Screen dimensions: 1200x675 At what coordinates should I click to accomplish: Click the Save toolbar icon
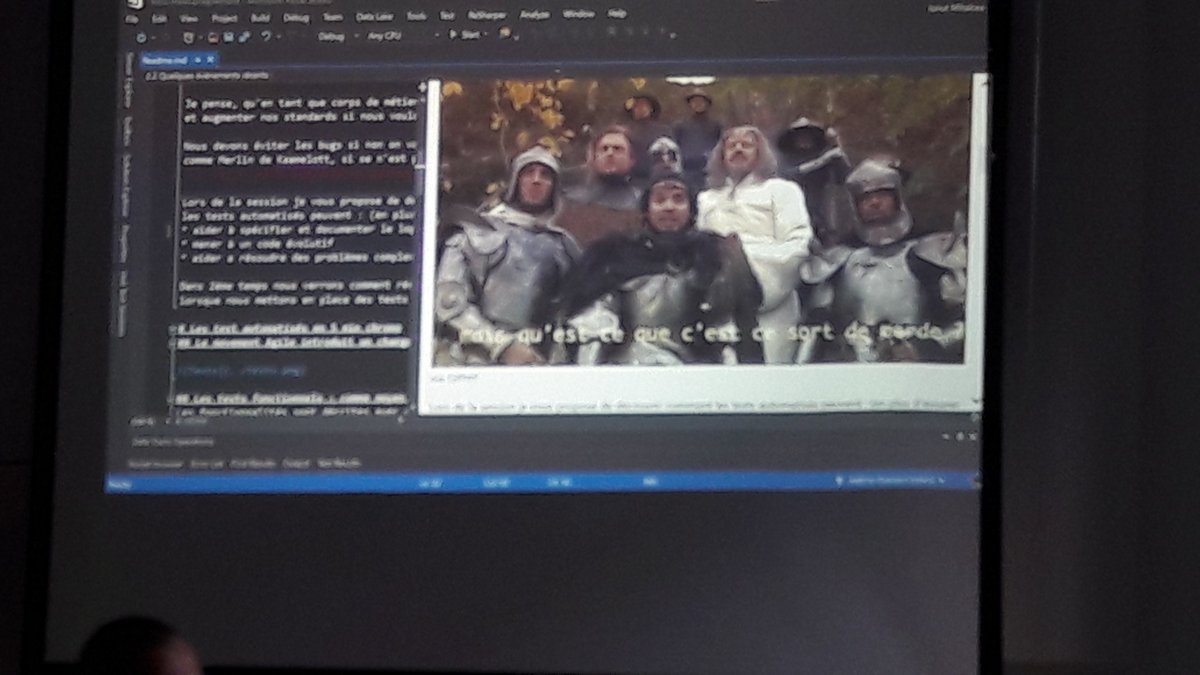pos(228,37)
